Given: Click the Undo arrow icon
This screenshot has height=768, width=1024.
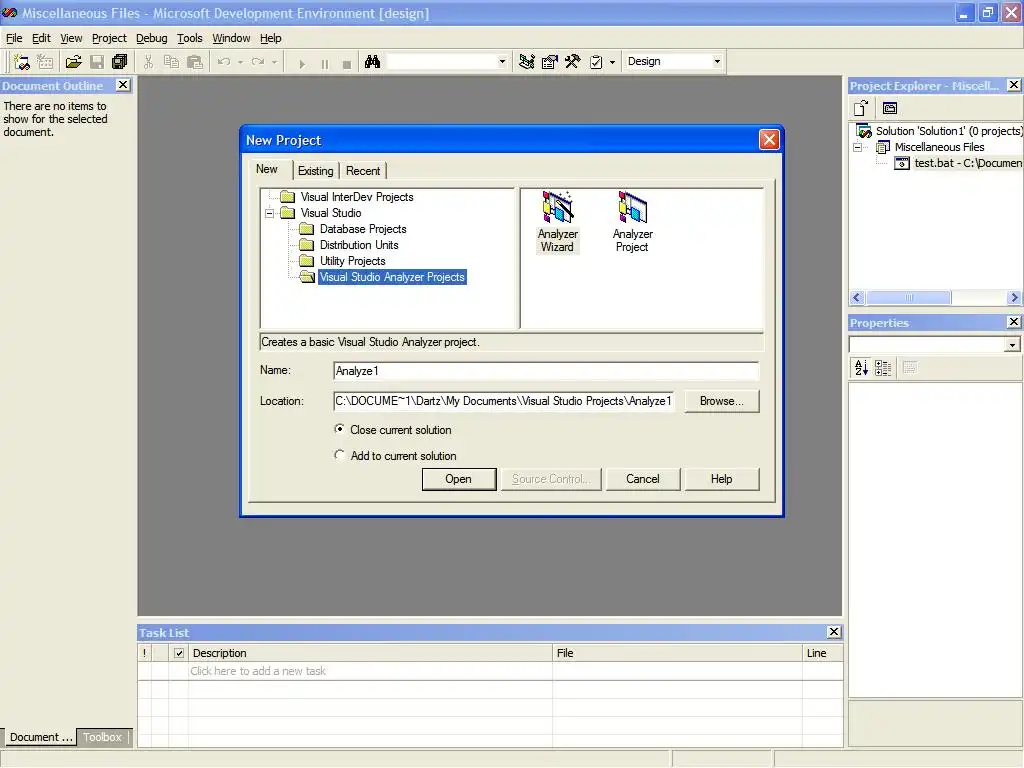Looking at the screenshot, I should point(224,62).
